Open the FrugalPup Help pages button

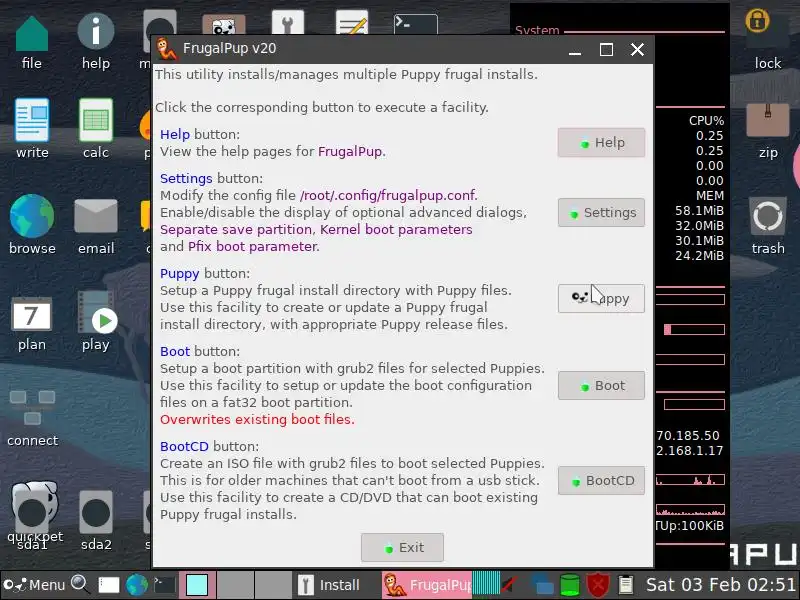click(x=601, y=142)
